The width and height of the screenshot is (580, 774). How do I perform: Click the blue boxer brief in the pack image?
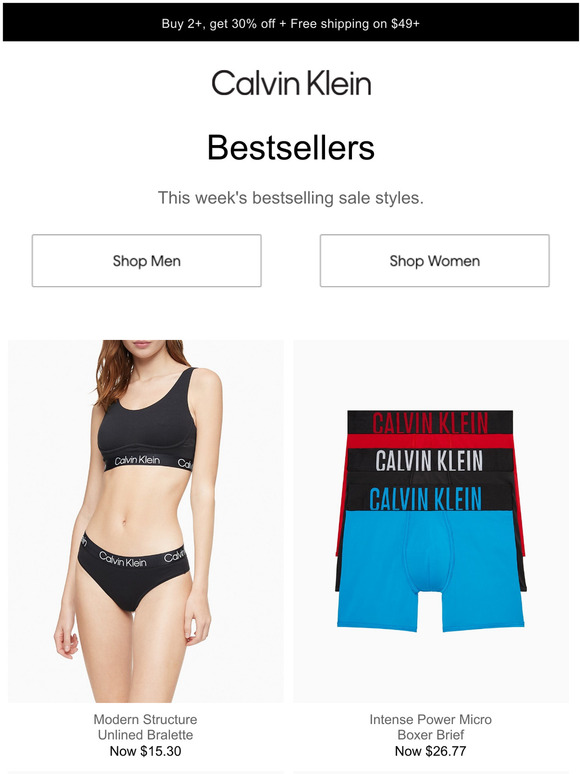tap(430, 570)
